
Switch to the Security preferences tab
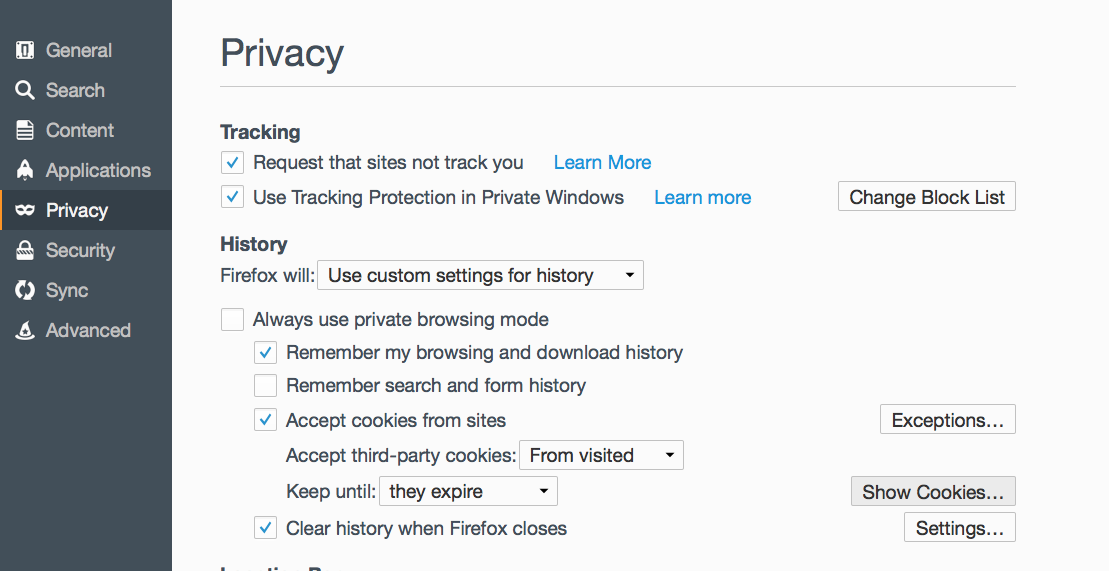pos(80,250)
